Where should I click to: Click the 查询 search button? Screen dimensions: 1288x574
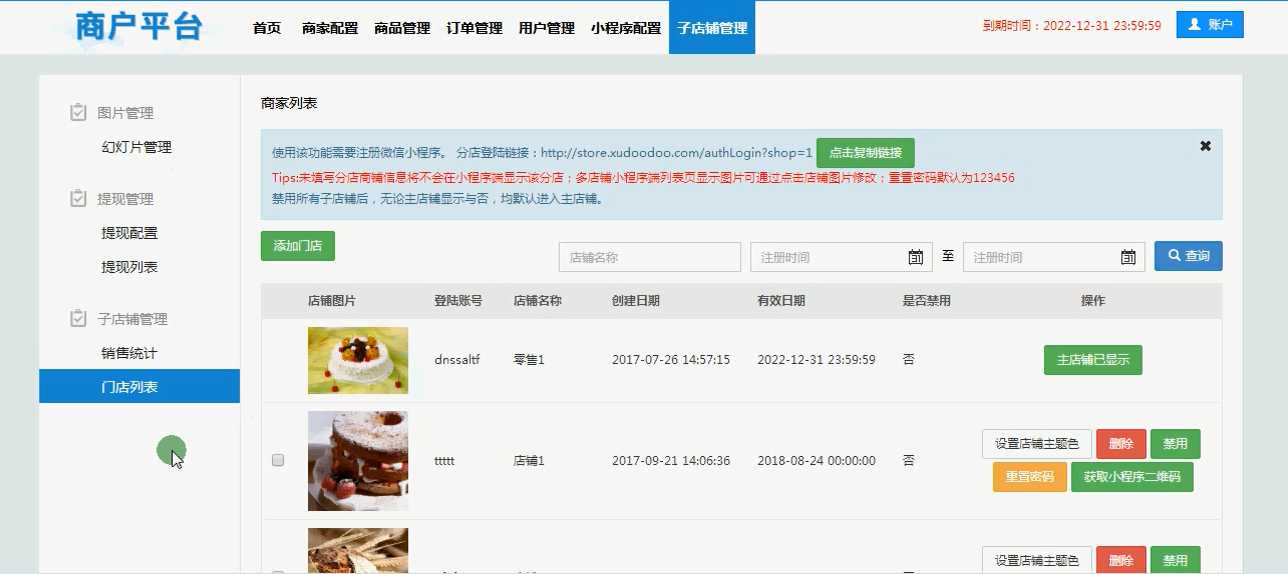(x=1188, y=256)
